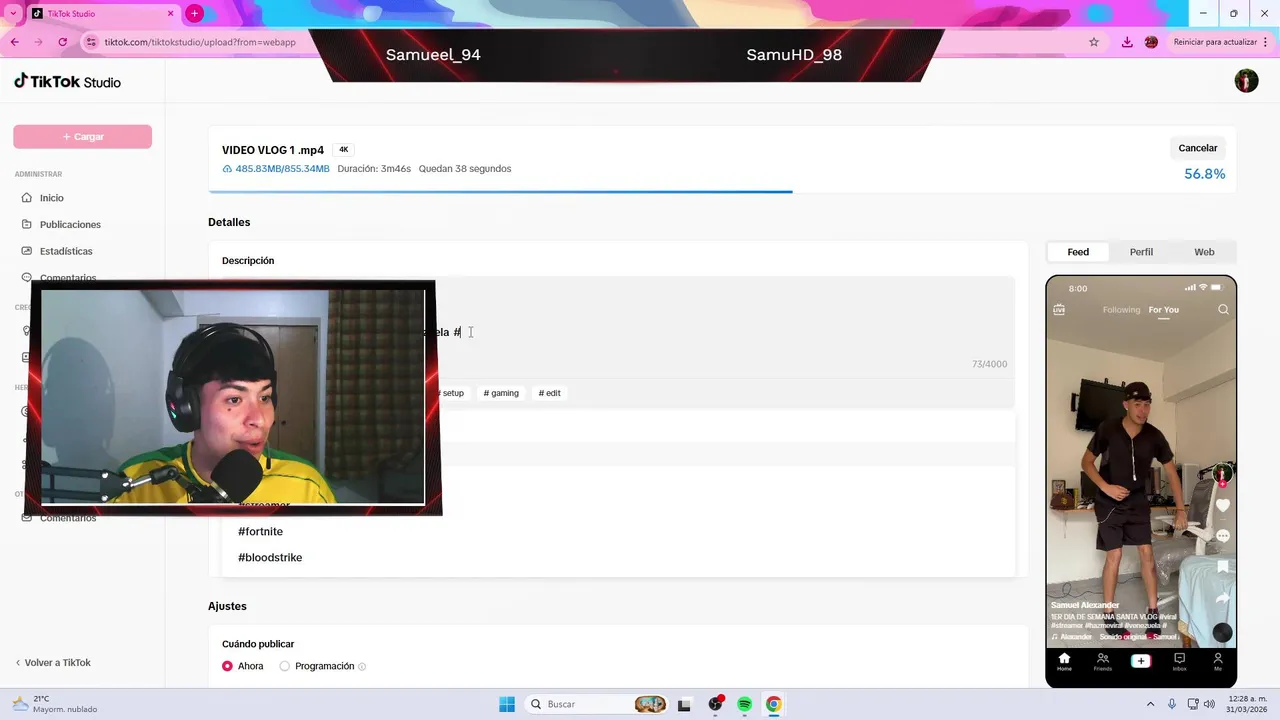Switch preview to the Web tab
The height and width of the screenshot is (720, 1280).
[1204, 252]
